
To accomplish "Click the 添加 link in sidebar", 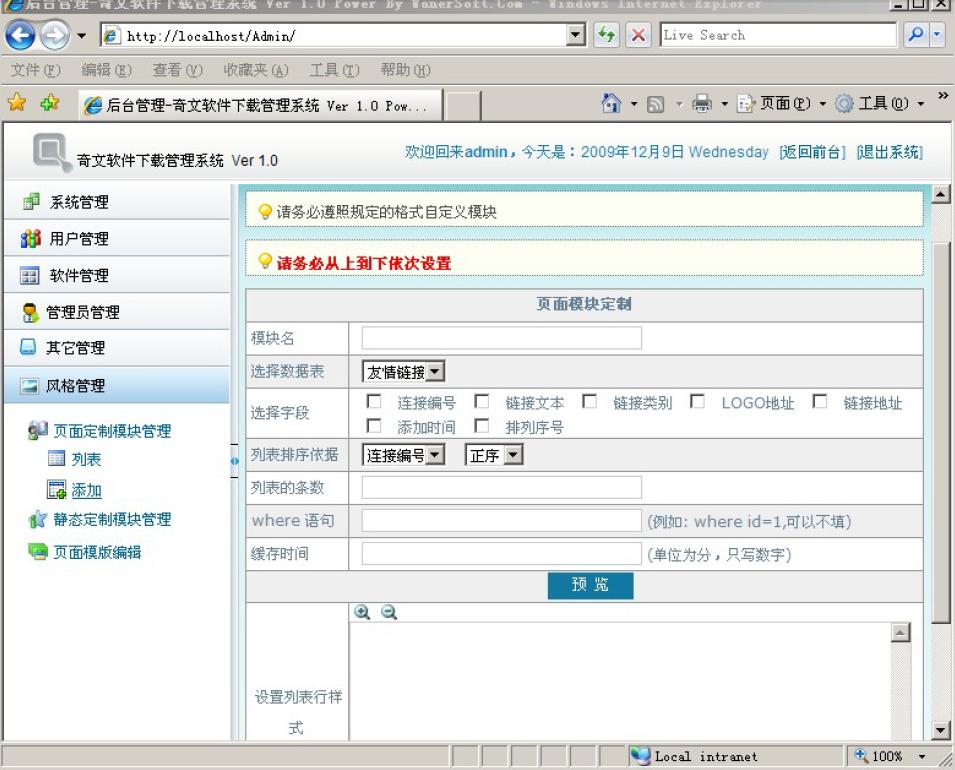I will coord(86,490).
